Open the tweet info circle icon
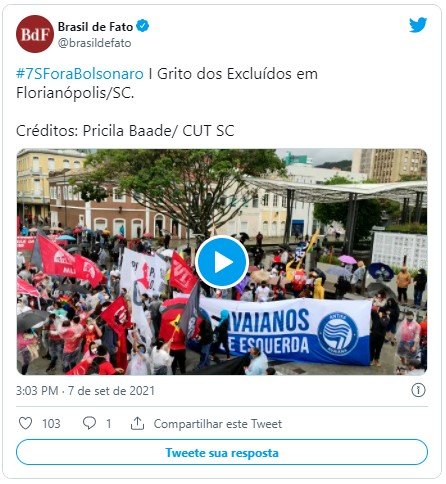 pyautogui.click(x=418, y=390)
